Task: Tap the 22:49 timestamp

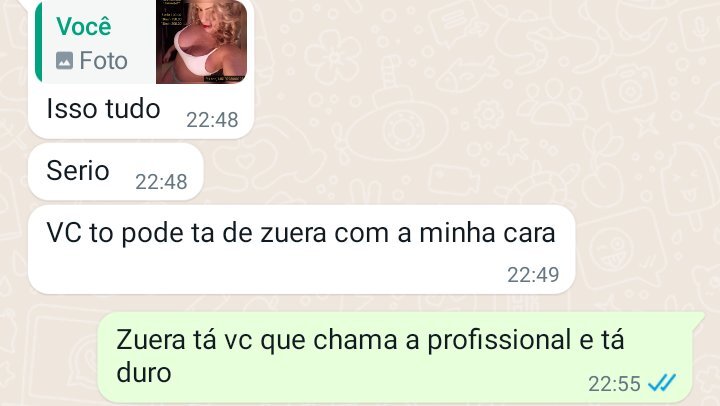Action: (x=533, y=275)
